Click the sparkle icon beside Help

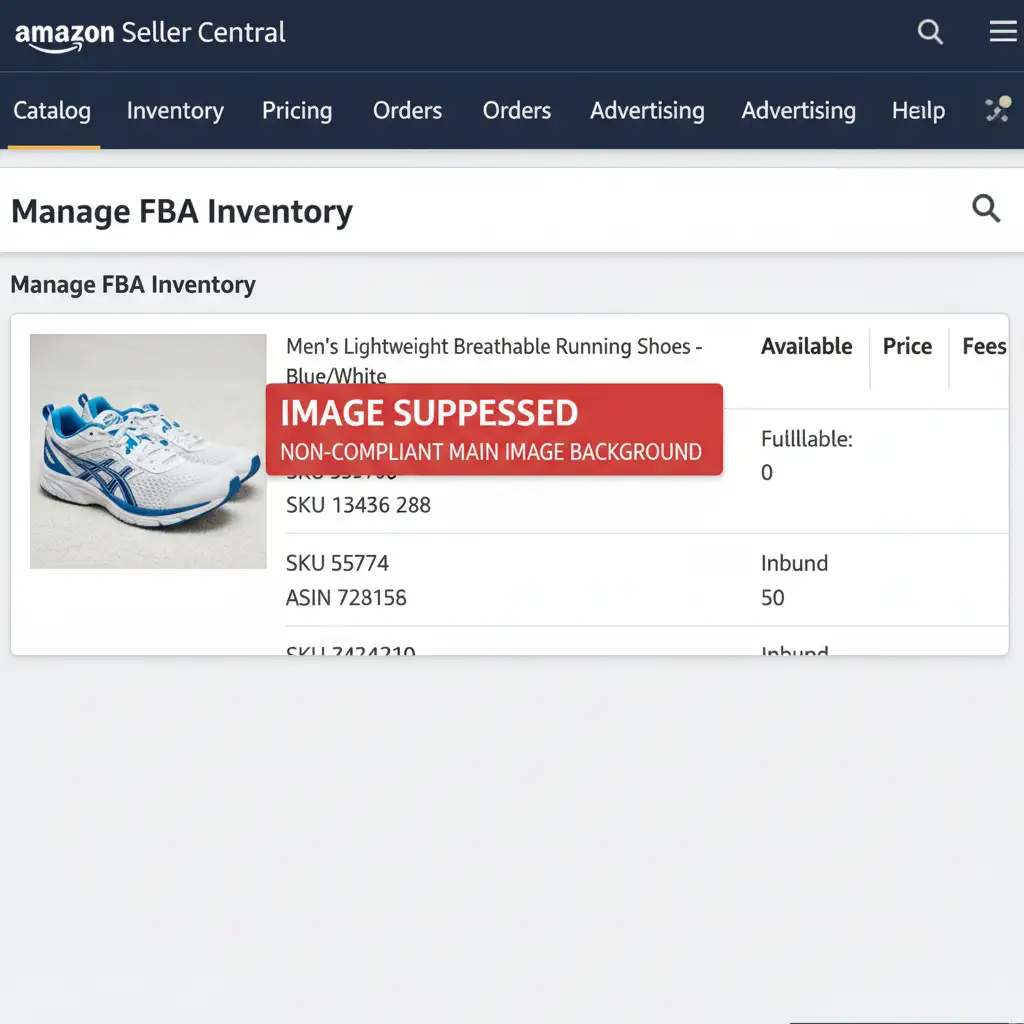(x=997, y=110)
